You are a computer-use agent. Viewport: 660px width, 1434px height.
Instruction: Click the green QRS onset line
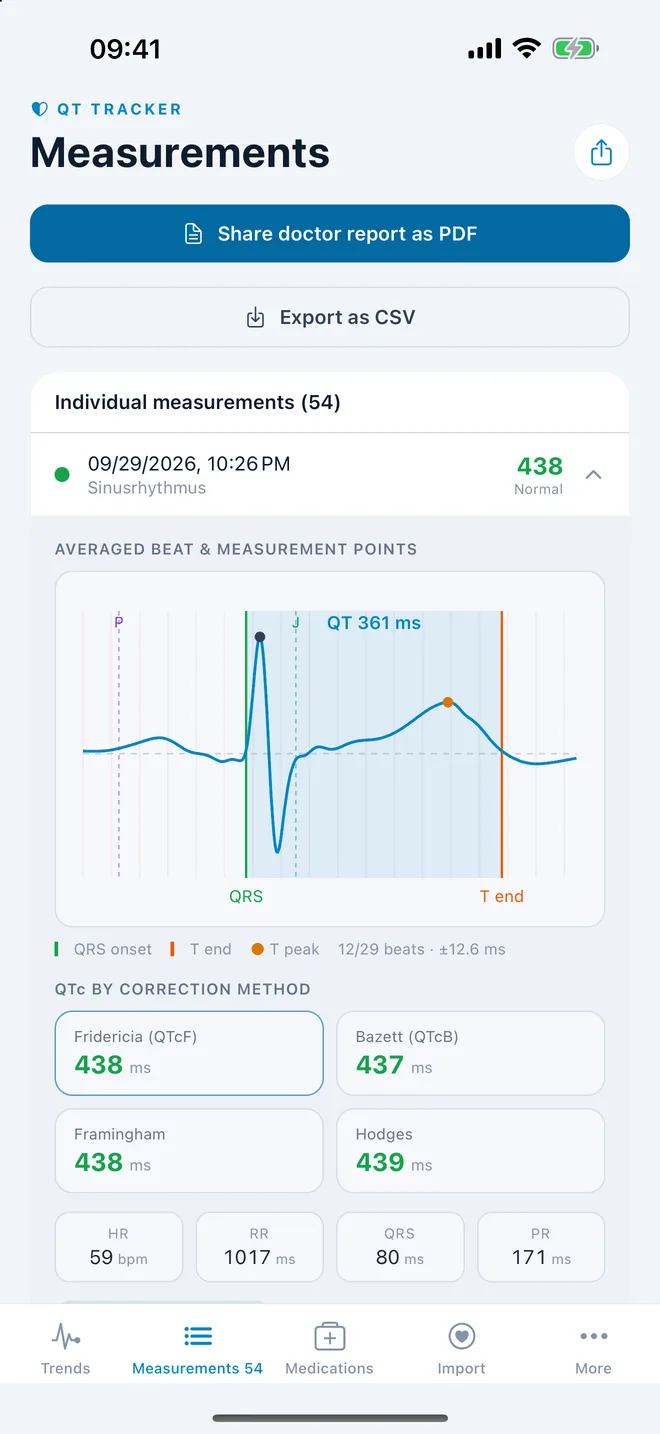[x=246, y=744]
